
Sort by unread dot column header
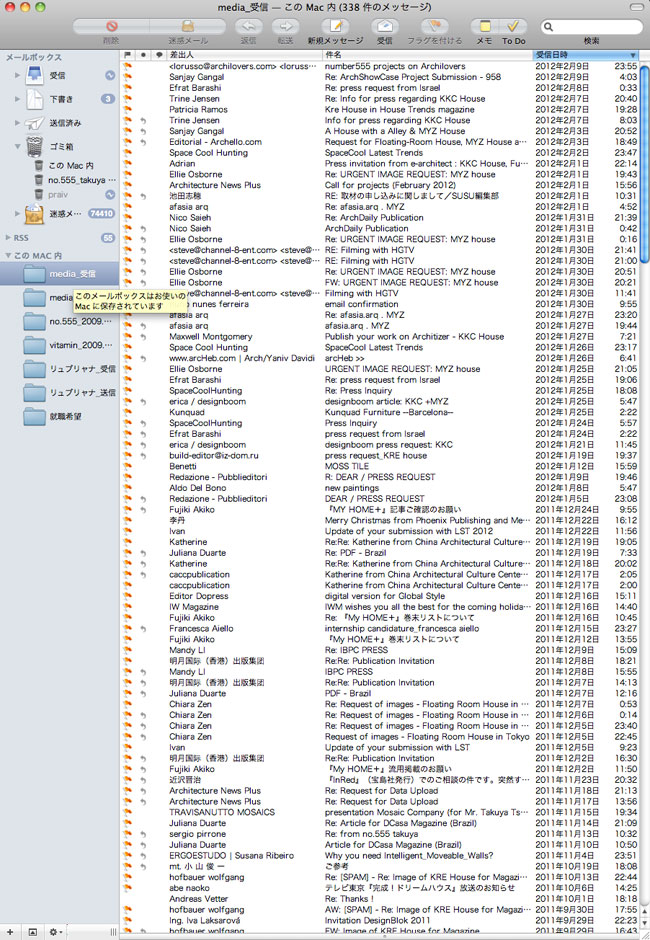(x=143, y=55)
